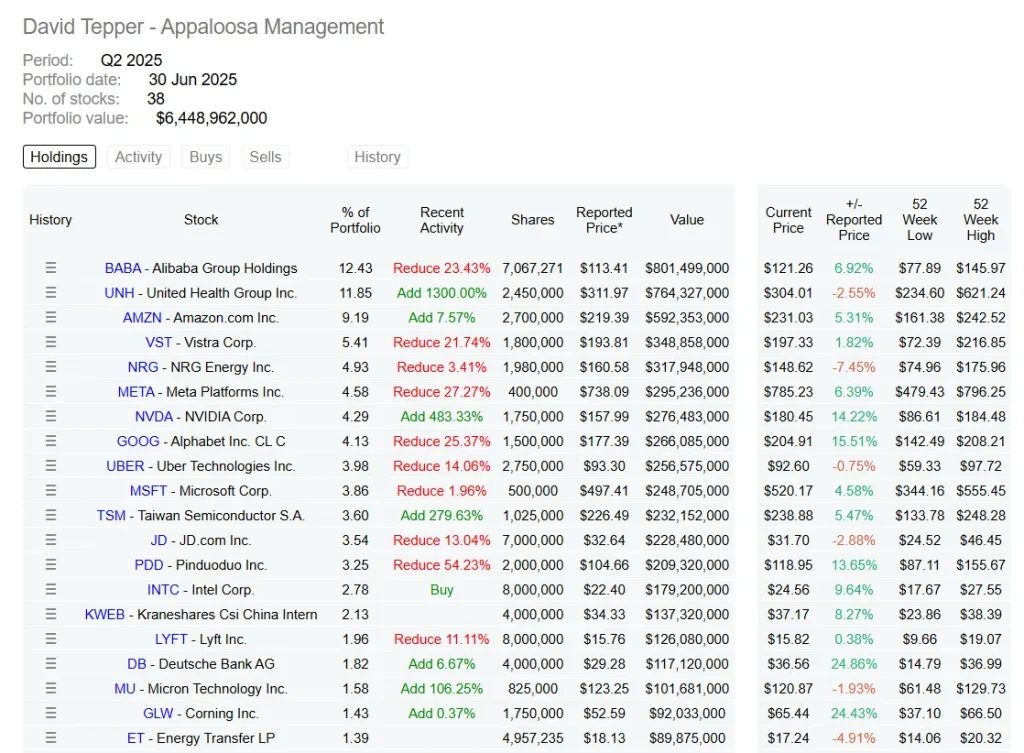Viewport: 1024px width, 753px height.
Task: Open history icon for NVDA row
Action: coord(51,417)
